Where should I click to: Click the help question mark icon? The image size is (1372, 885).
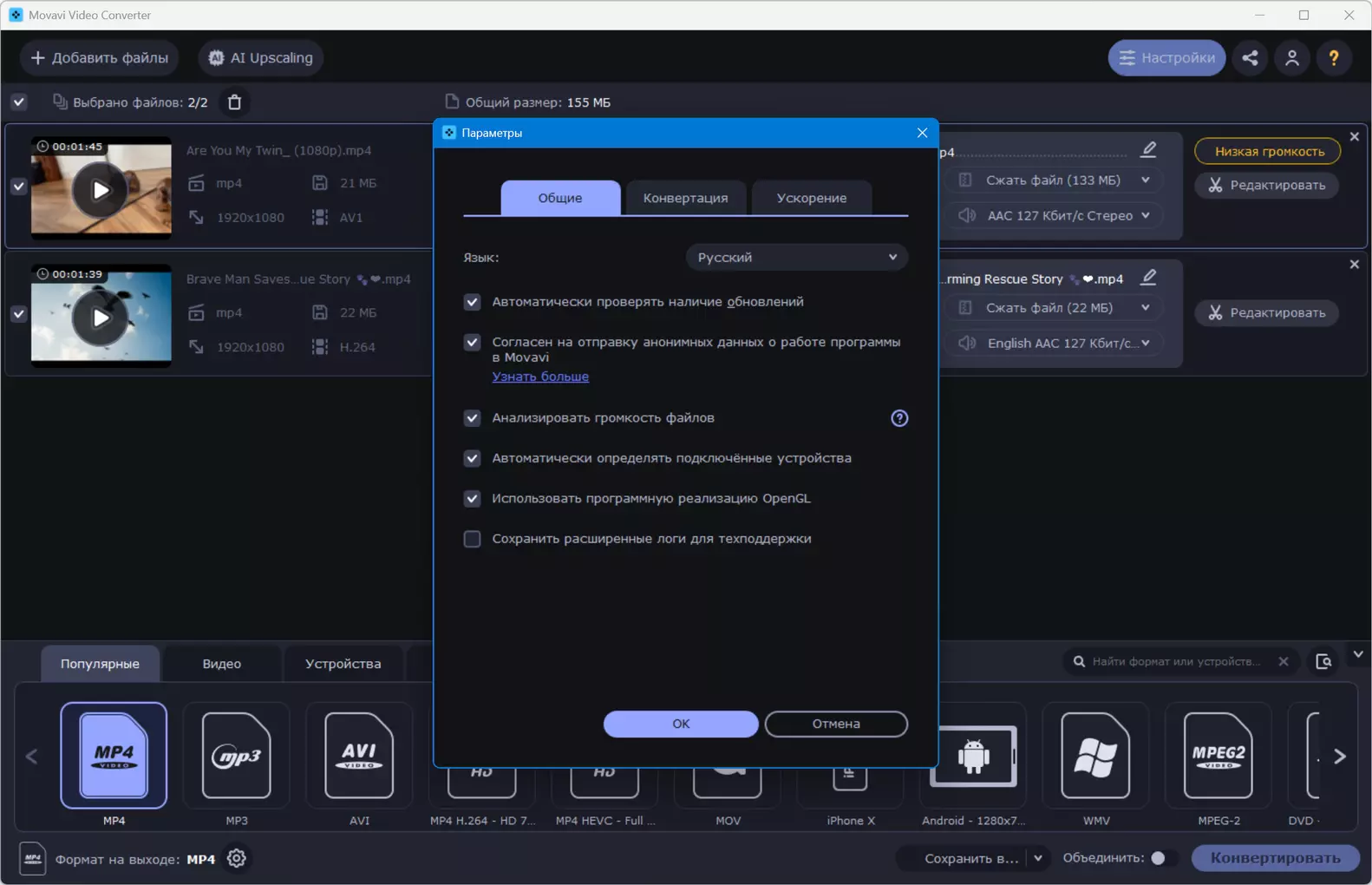click(x=1334, y=58)
